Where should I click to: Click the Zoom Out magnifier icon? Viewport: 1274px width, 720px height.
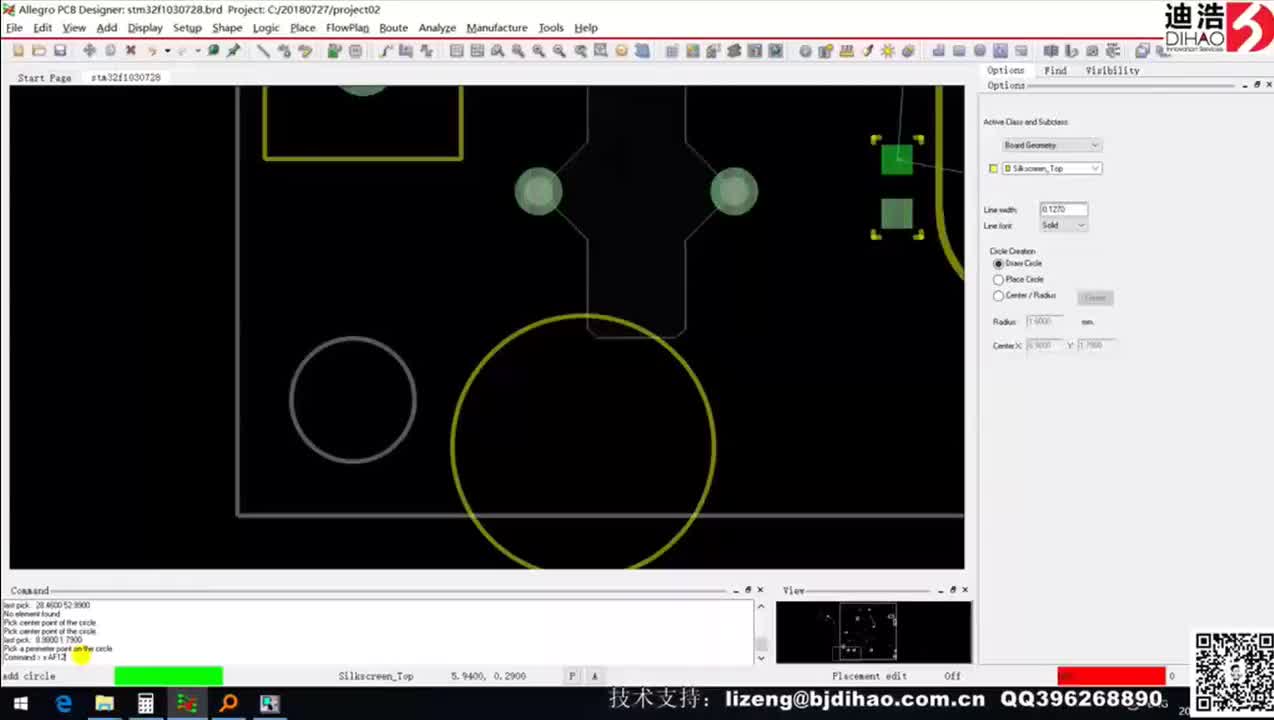tap(559, 51)
